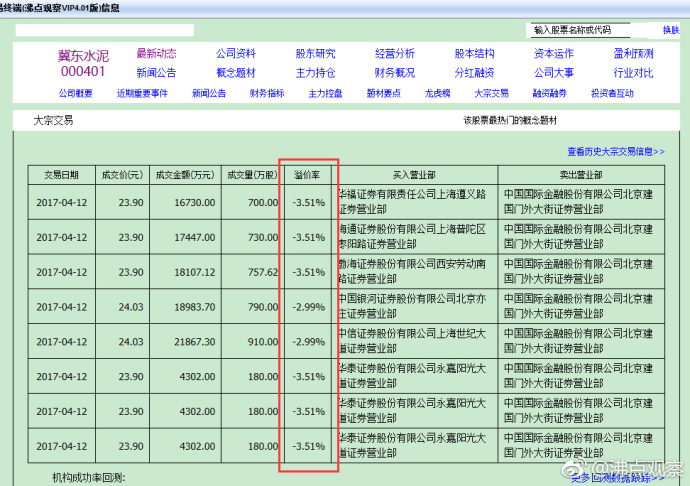
Task: Select the 16730.00 amount cell
Action: tap(185, 202)
